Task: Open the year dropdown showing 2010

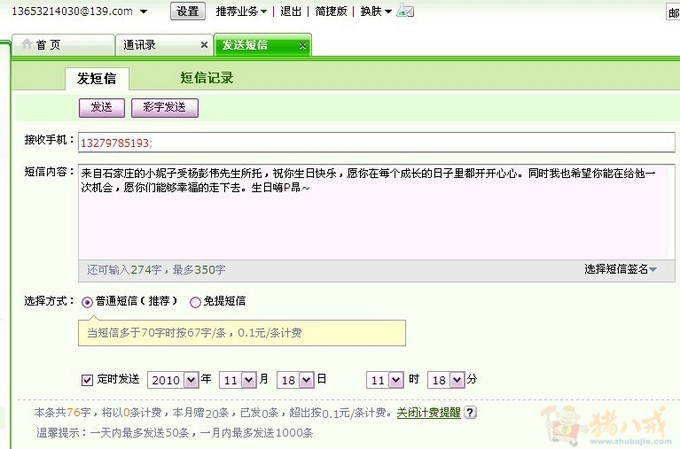Action: click(191, 380)
